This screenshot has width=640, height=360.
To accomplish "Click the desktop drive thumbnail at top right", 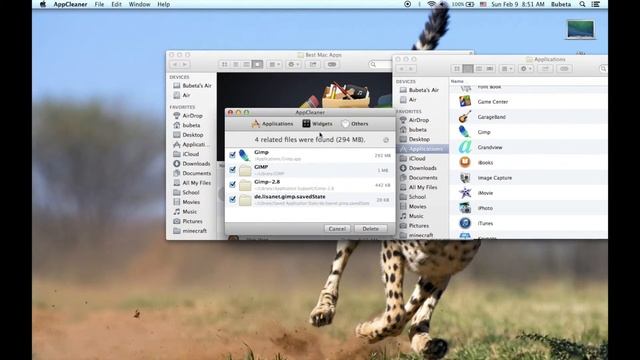I will pyautogui.click(x=580, y=29).
